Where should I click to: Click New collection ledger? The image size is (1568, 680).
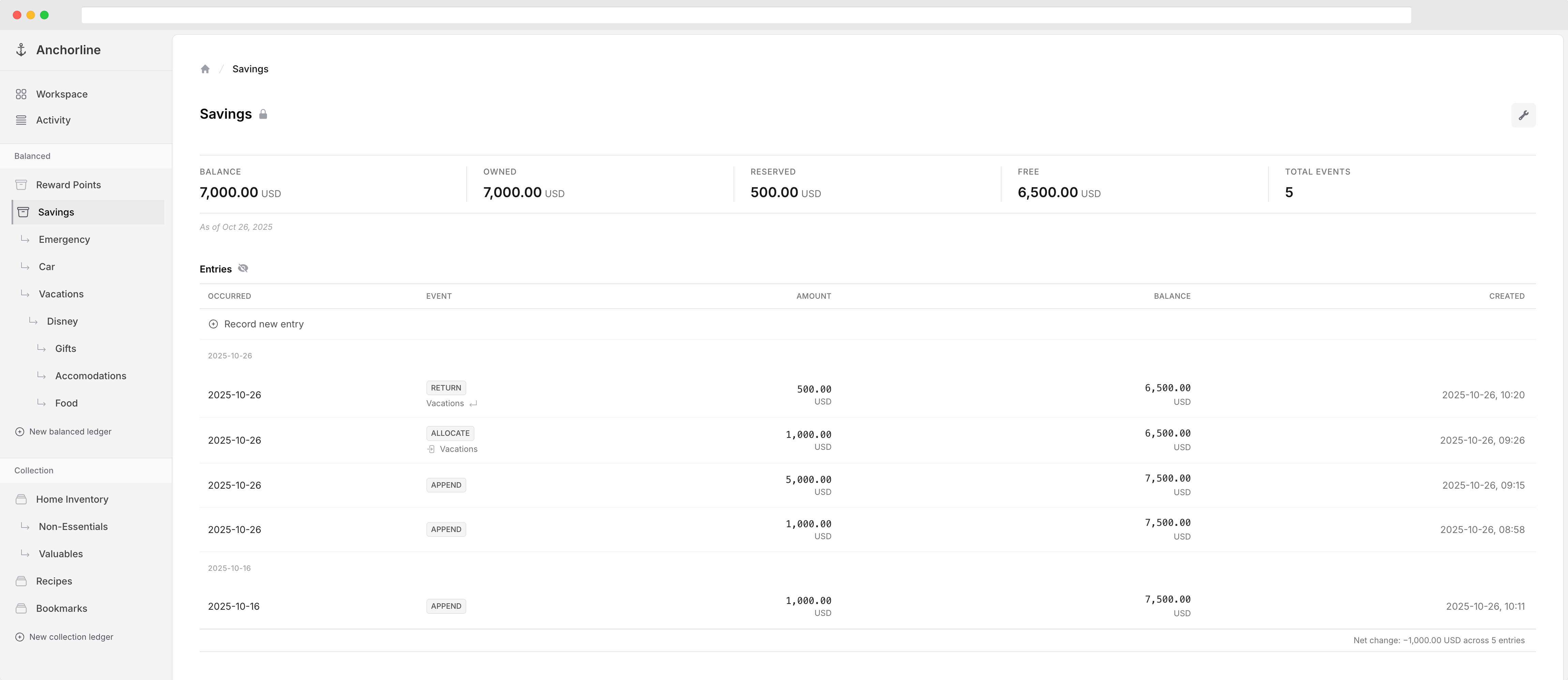[x=71, y=637]
